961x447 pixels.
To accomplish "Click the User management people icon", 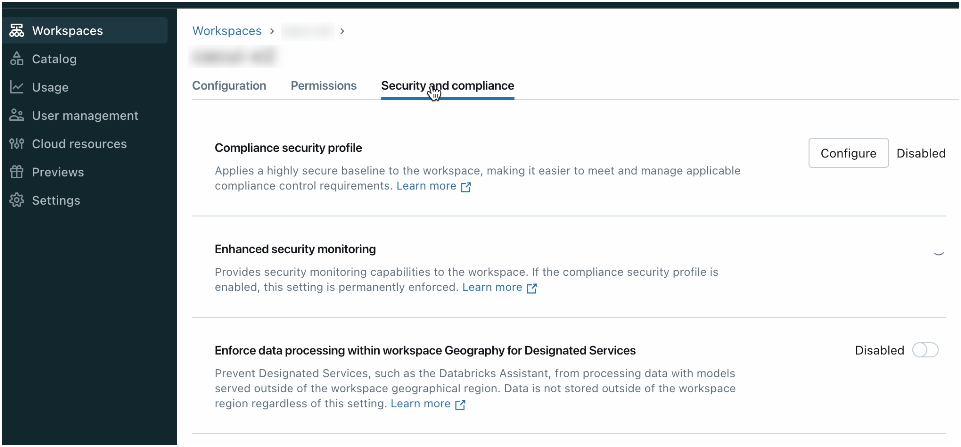I will (x=17, y=116).
